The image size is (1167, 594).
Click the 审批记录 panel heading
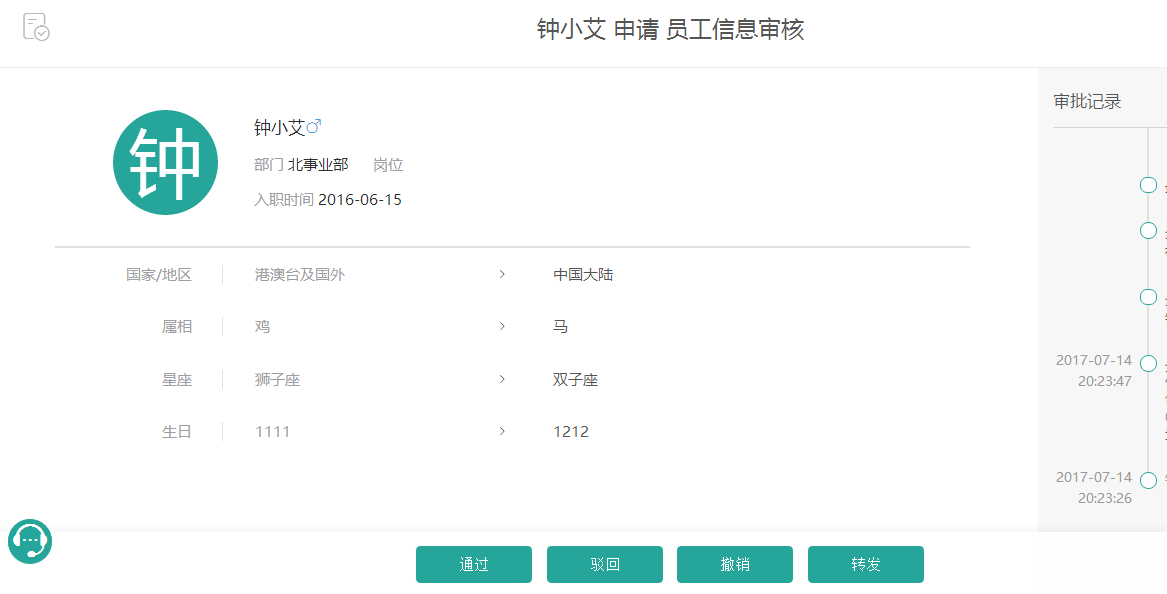click(x=1087, y=101)
